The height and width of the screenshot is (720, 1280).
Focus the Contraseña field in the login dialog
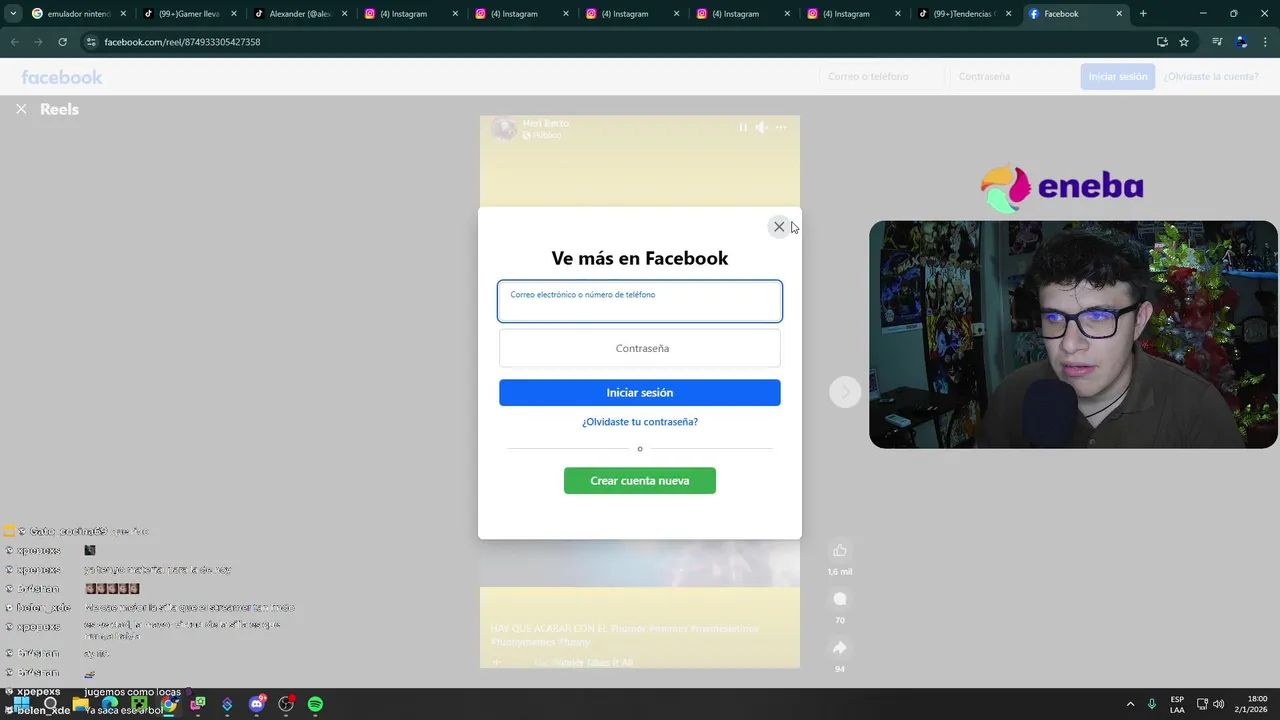pos(640,348)
